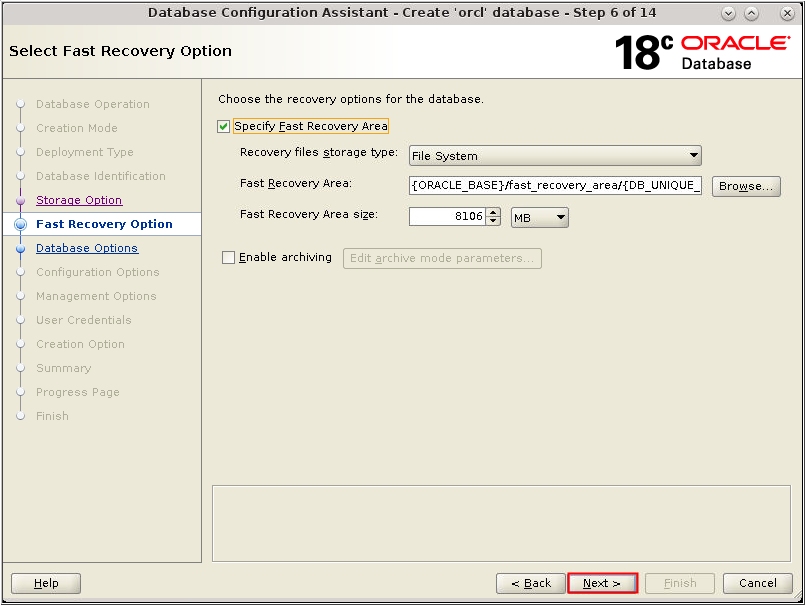
Task: Open Help for this step
Action: coord(46,583)
